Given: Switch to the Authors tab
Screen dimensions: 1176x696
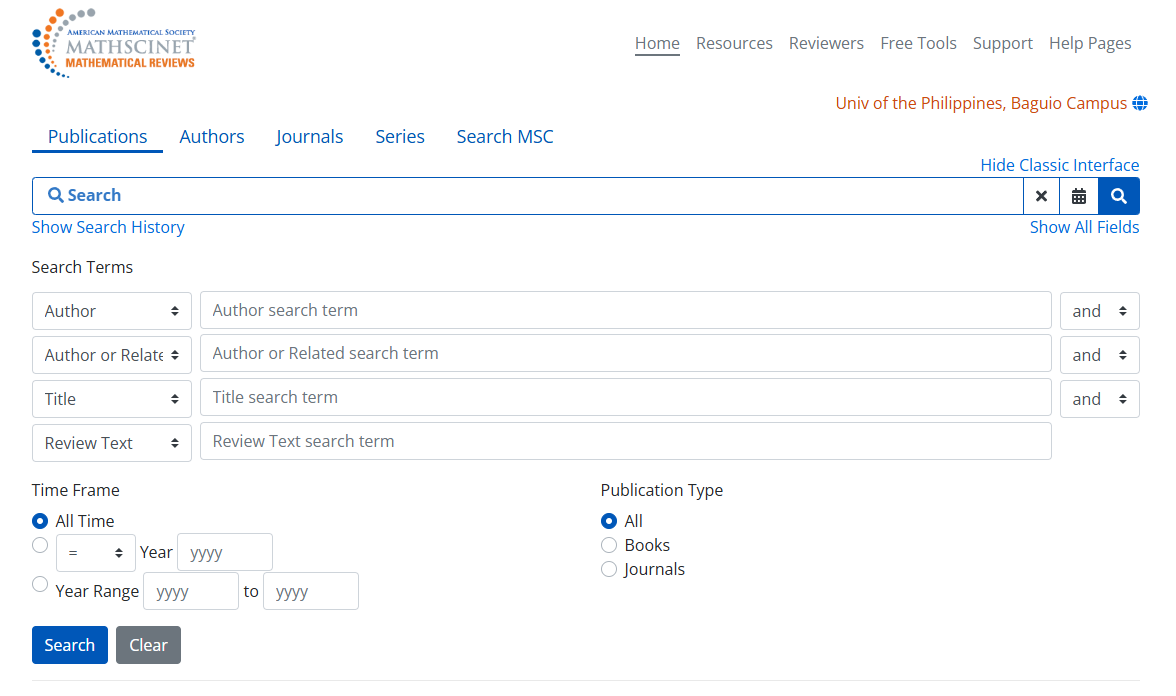Looking at the screenshot, I should tap(212, 137).
